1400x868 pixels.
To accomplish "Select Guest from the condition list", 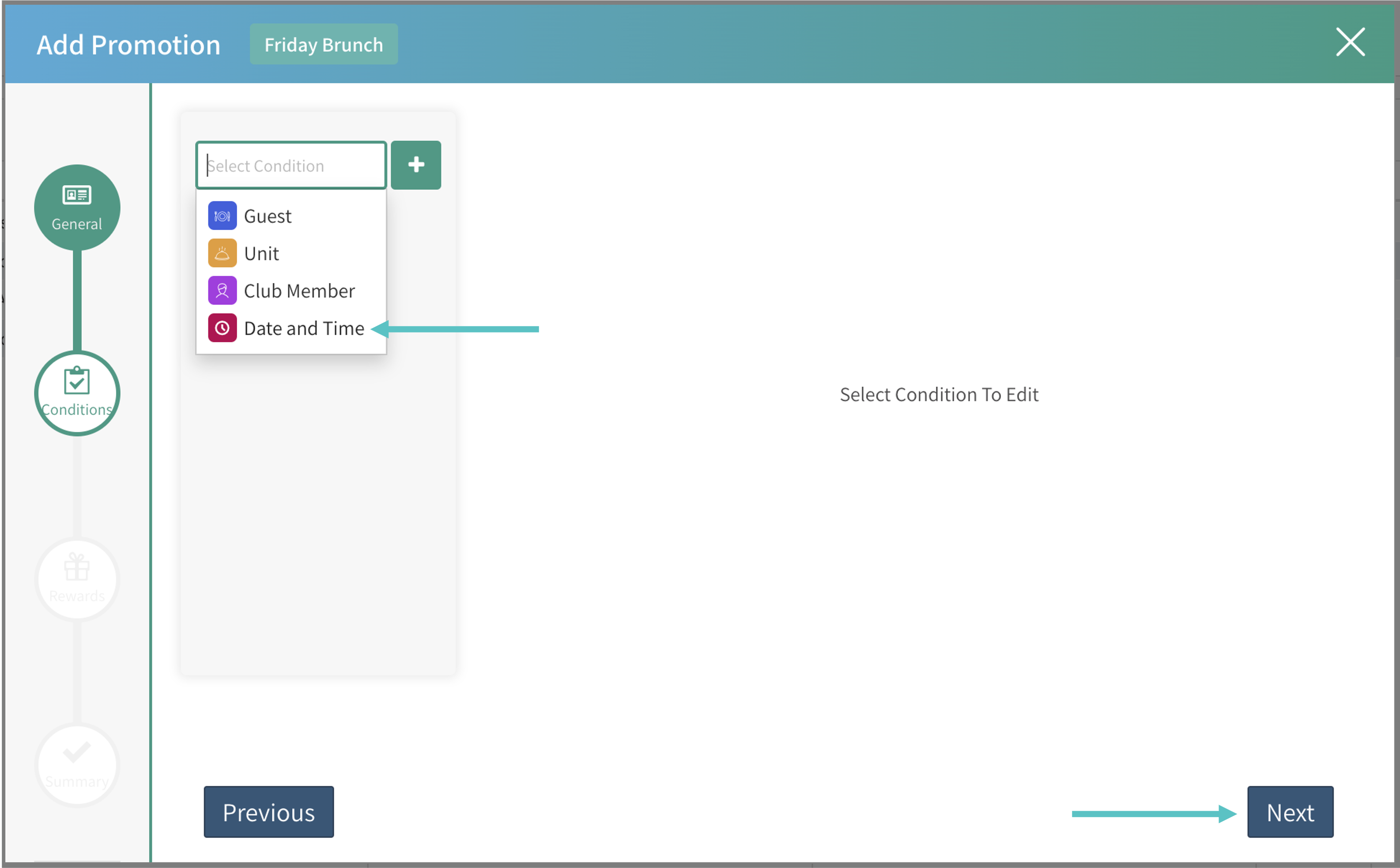I will [x=268, y=216].
